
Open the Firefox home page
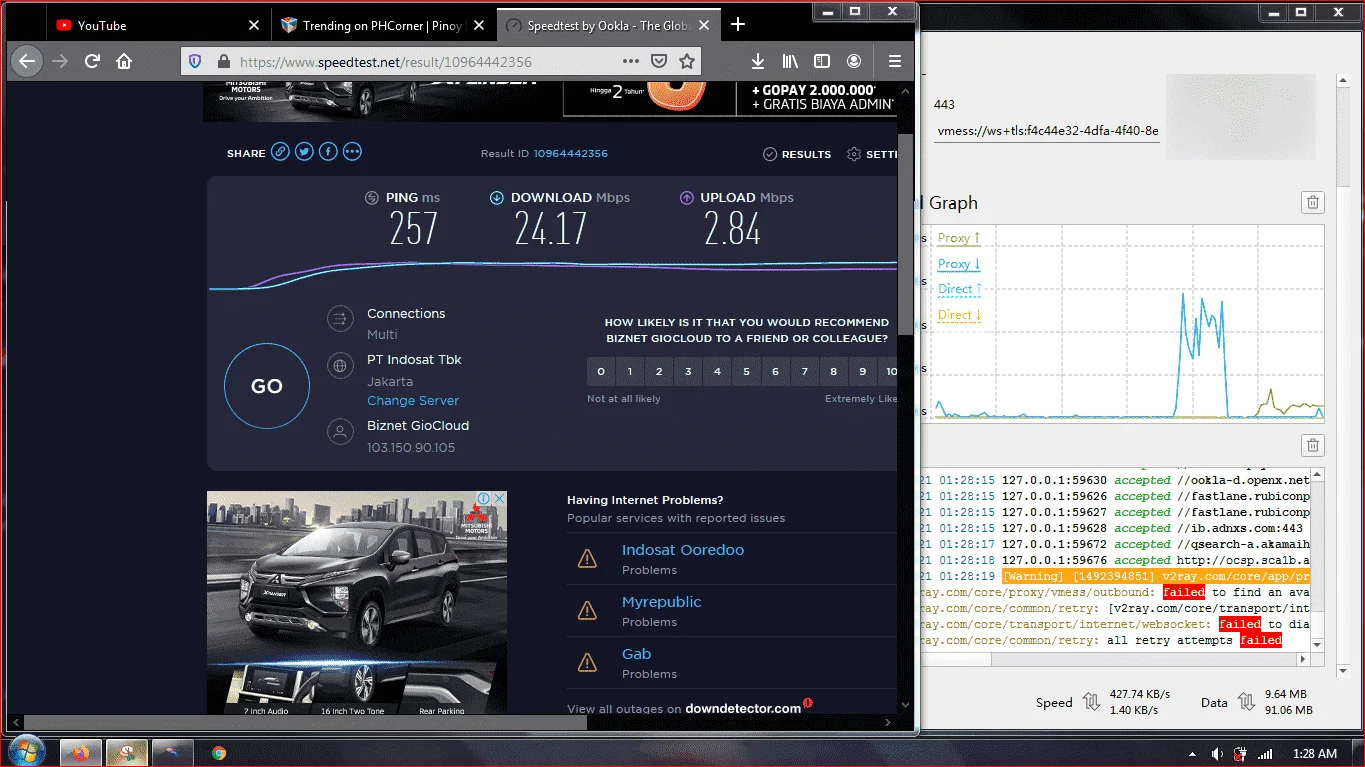pyautogui.click(x=124, y=61)
